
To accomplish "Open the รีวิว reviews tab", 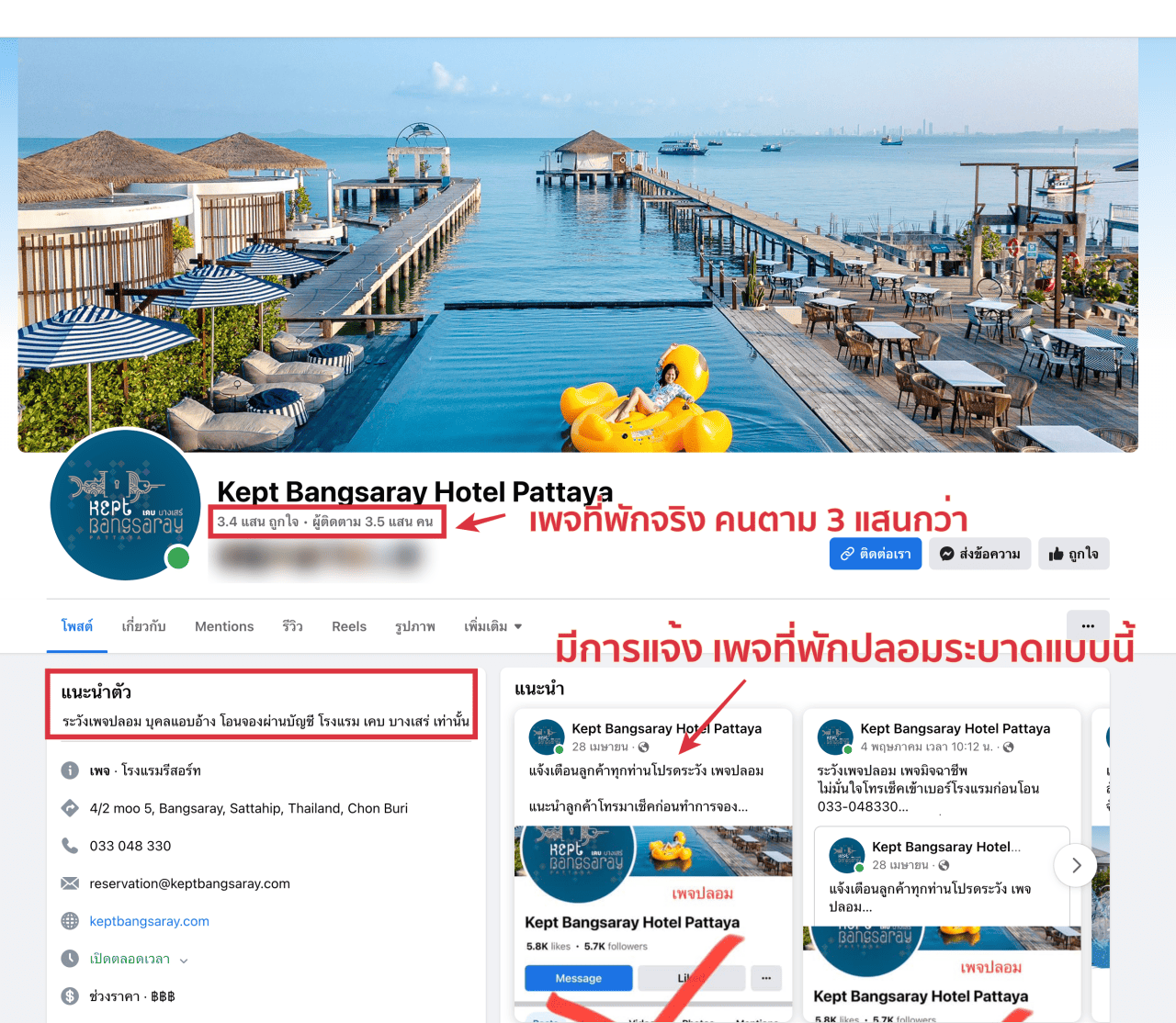I will (x=292, y=626).
